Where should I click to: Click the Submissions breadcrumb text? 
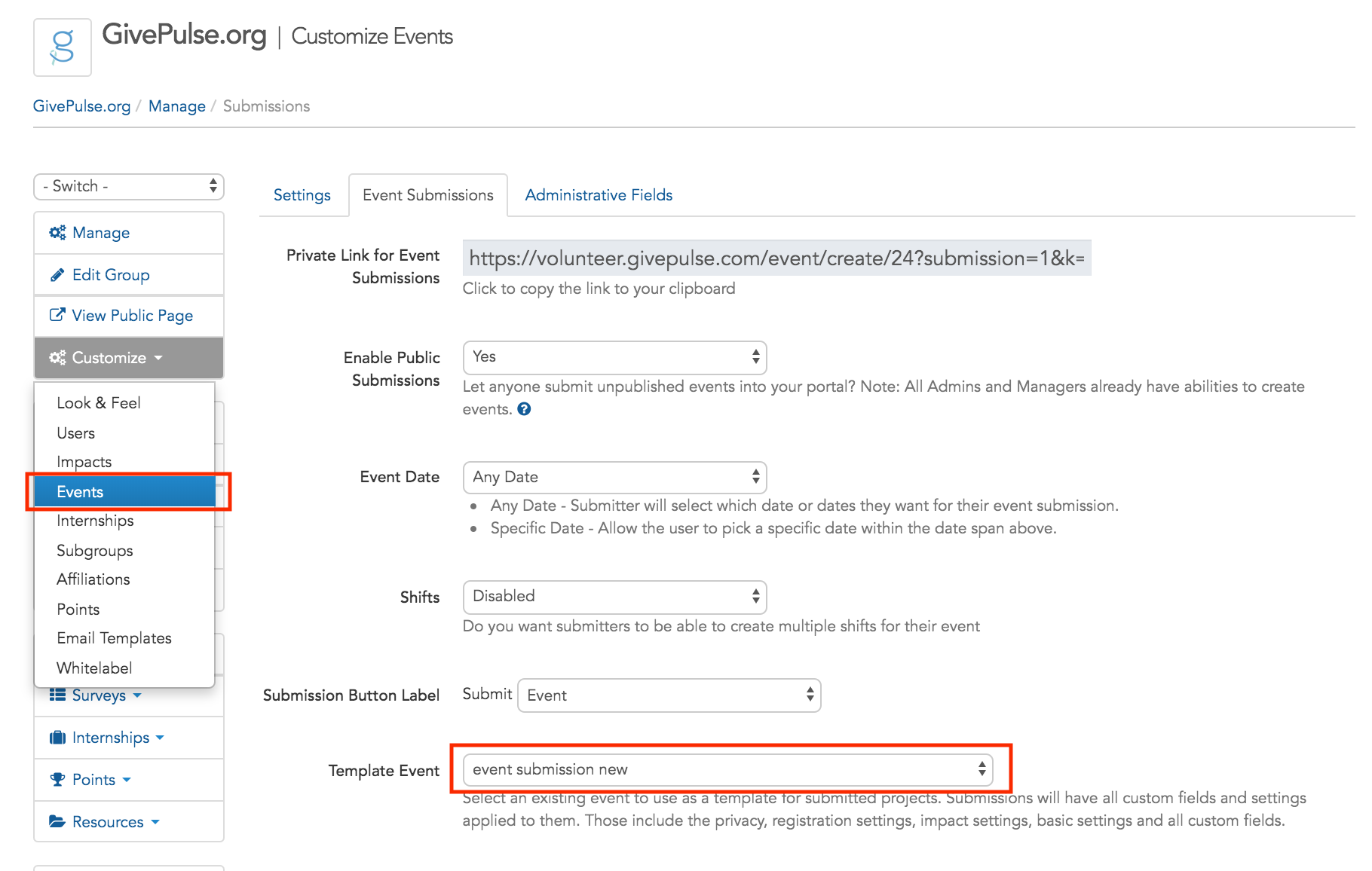[266, 106]
